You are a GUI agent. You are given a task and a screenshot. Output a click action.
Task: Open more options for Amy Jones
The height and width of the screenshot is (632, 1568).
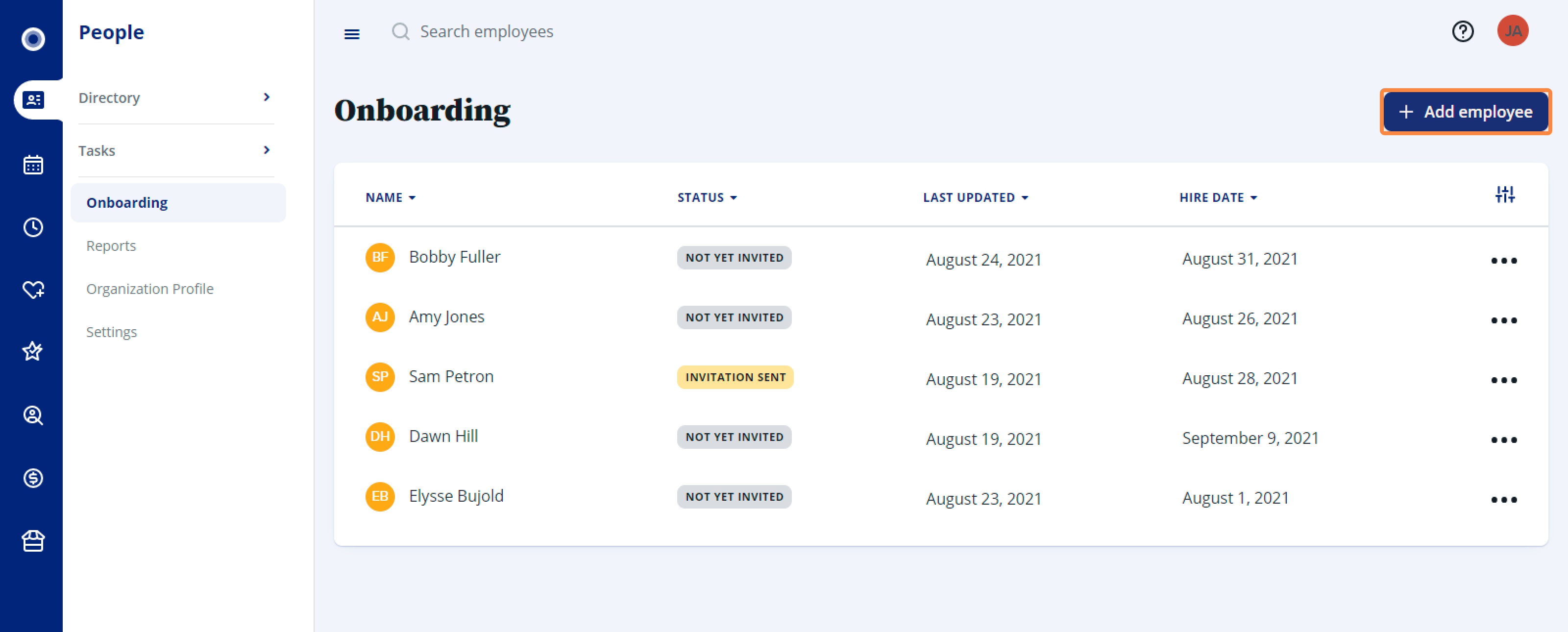click(1503, 320)
